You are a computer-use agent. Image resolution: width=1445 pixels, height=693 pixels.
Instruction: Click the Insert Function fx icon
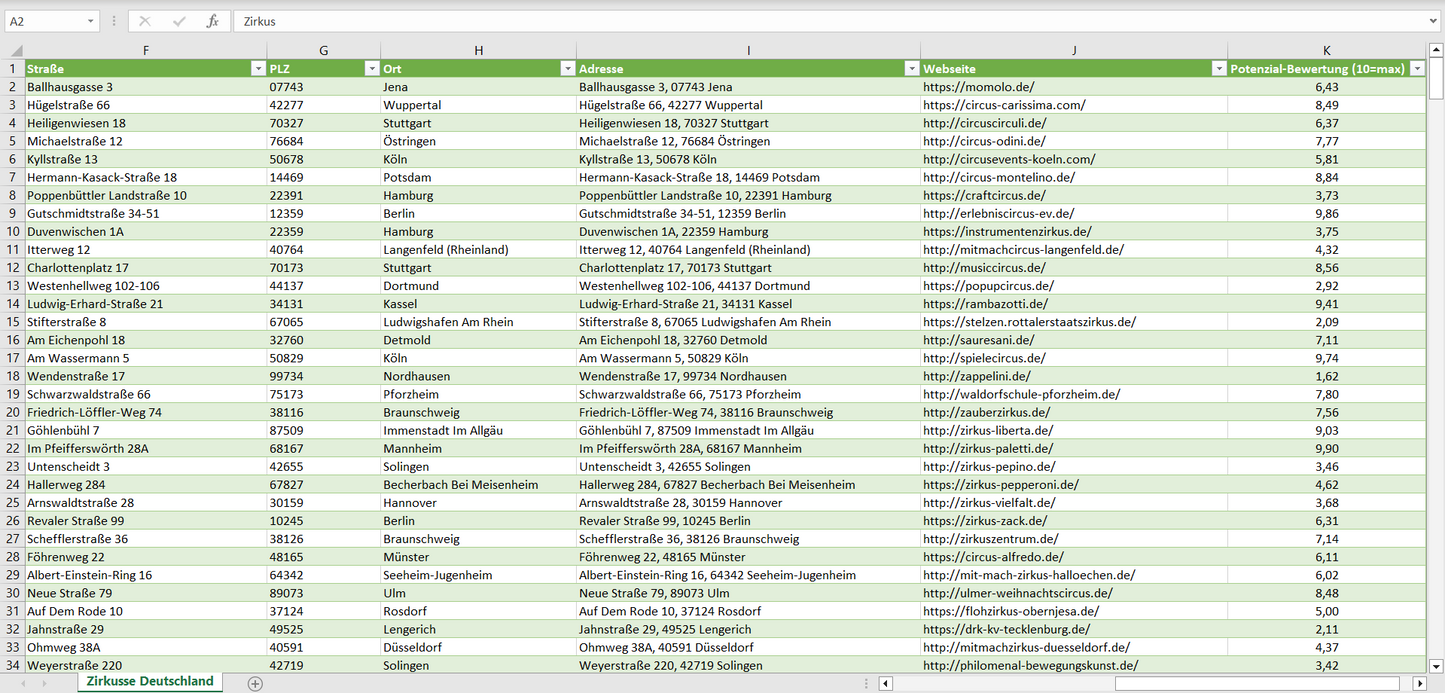[212, 21]
